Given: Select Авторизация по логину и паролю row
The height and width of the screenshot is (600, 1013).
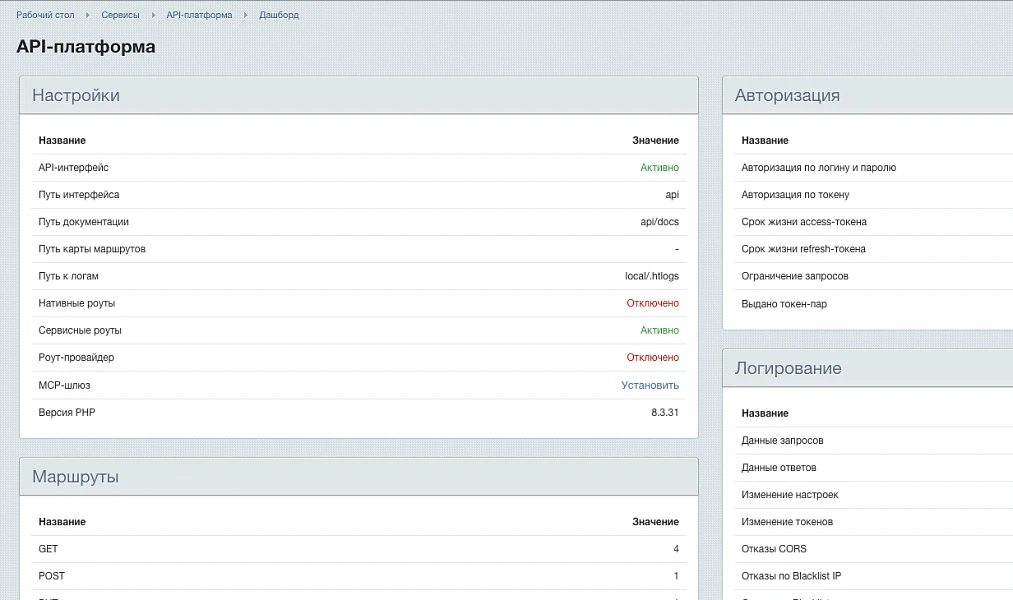Looking at the screenshot, I should (x=873, y=167).
